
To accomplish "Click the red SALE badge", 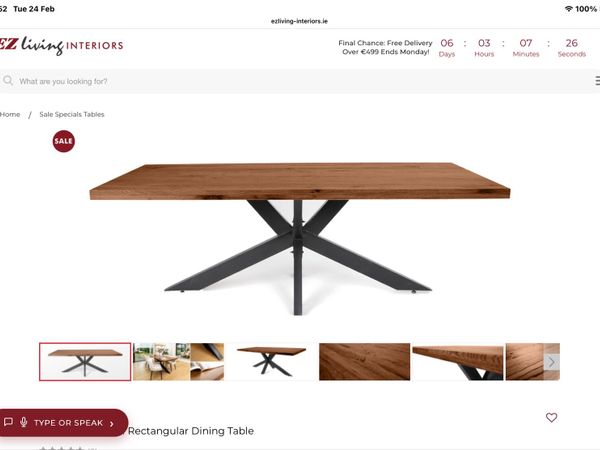I will [64, 141].
